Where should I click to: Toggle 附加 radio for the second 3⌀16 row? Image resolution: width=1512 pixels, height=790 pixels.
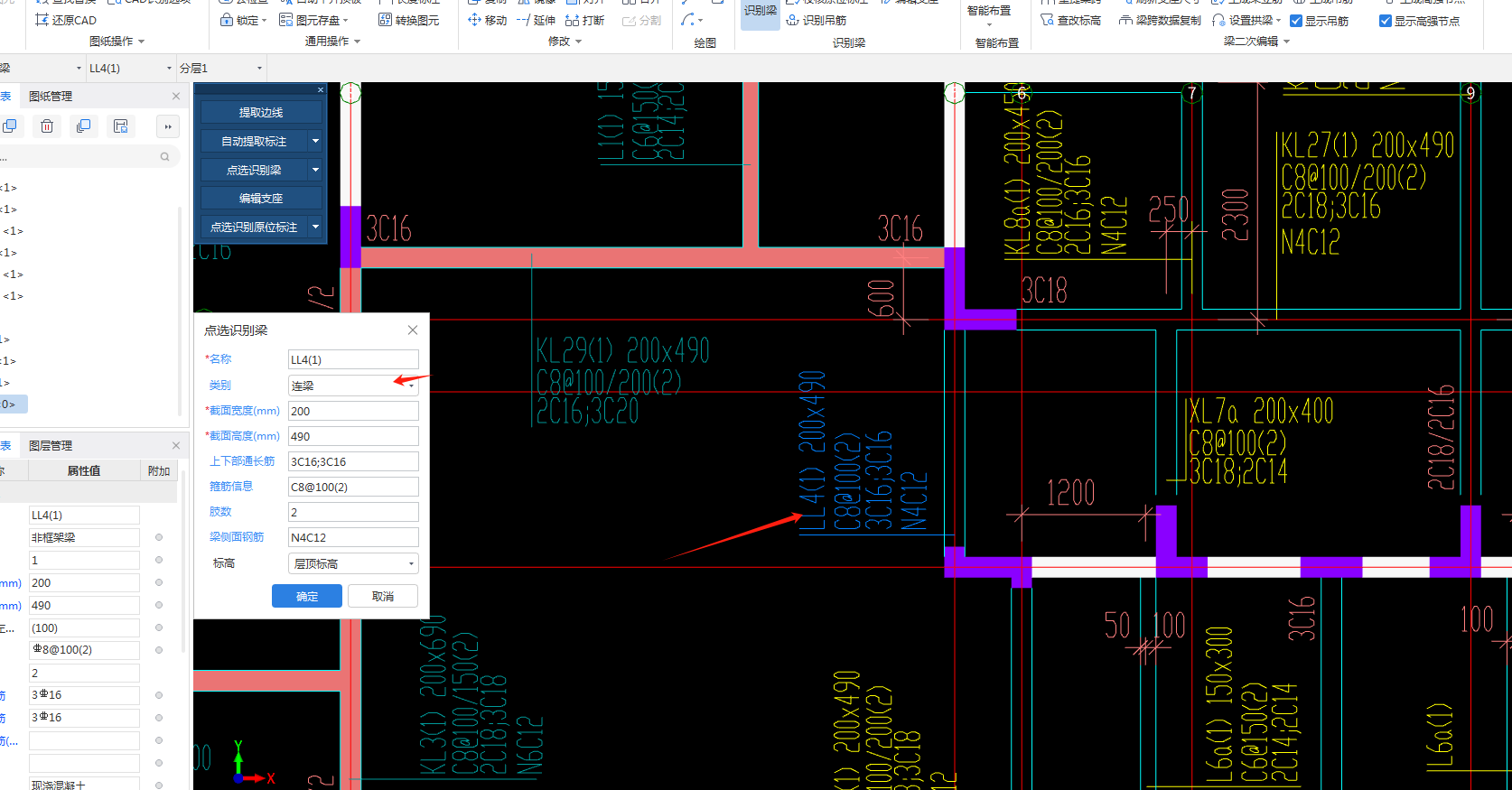pos(159,718)
